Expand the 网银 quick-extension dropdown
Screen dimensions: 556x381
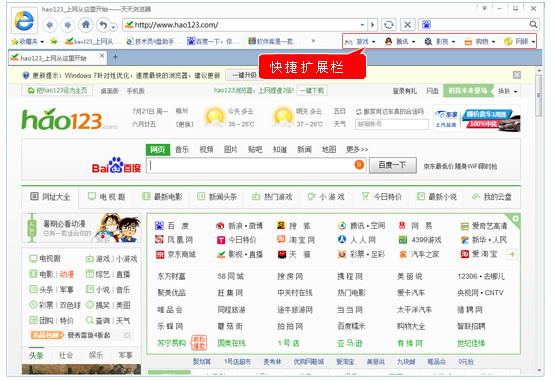[x=533, y=42]
